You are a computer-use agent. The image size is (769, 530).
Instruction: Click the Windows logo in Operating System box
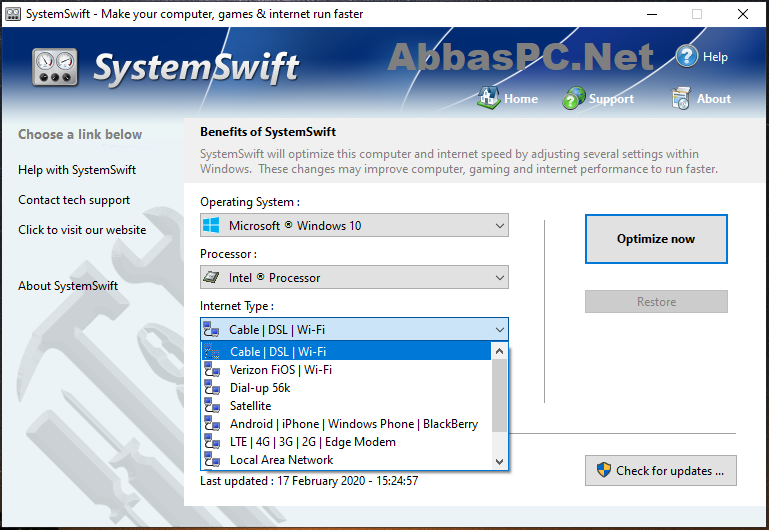tap(211, 226)
